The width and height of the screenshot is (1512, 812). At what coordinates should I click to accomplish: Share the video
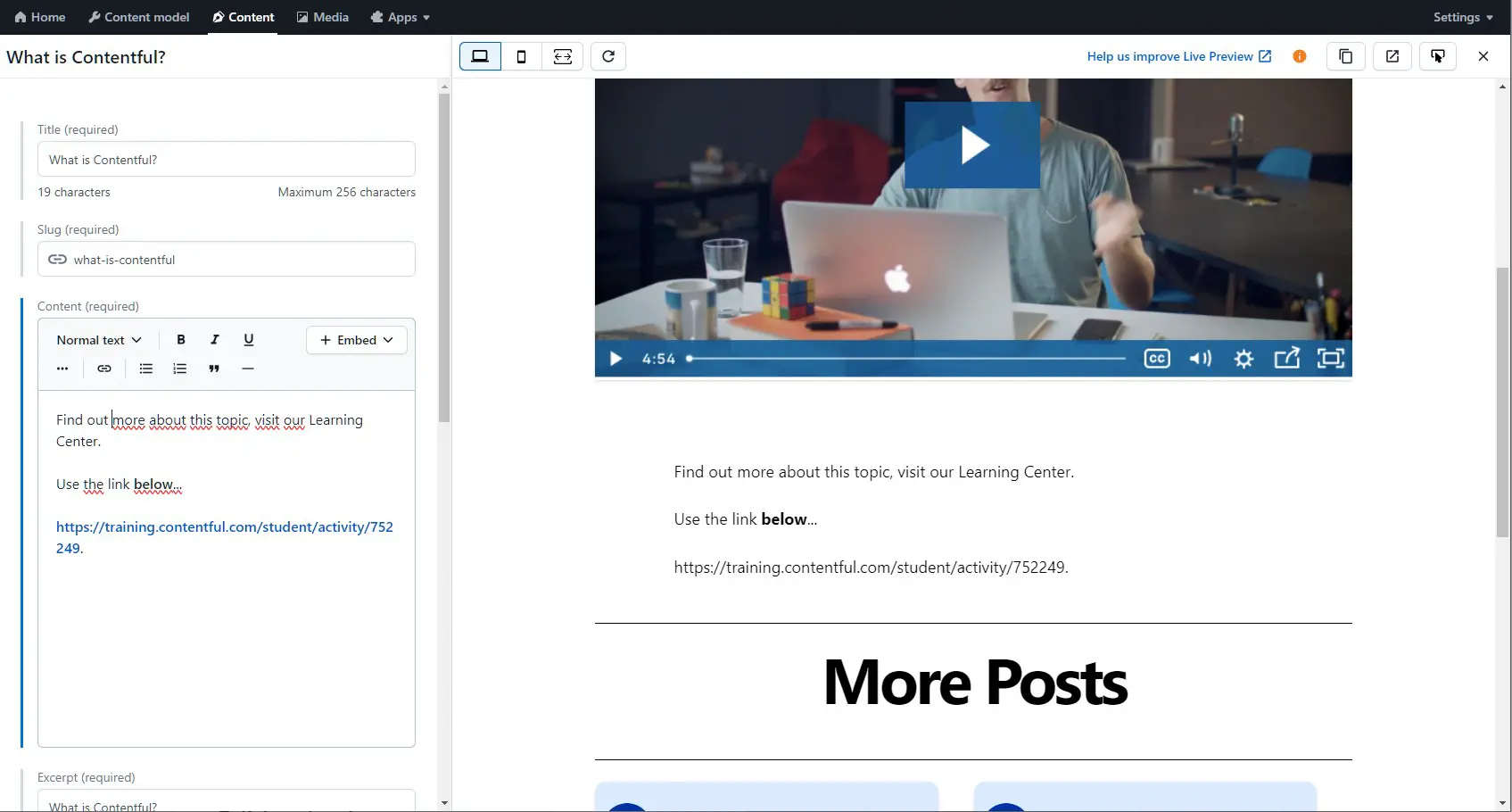tap(1287, 359)
